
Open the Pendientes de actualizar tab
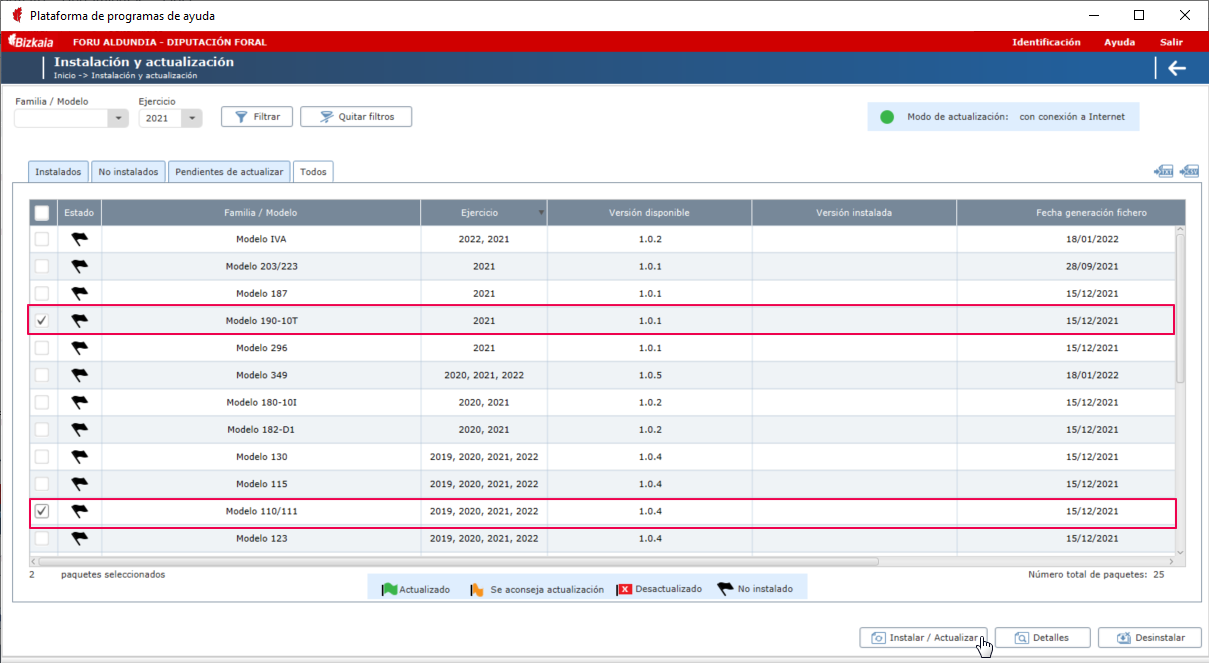[x=229, y=172]
